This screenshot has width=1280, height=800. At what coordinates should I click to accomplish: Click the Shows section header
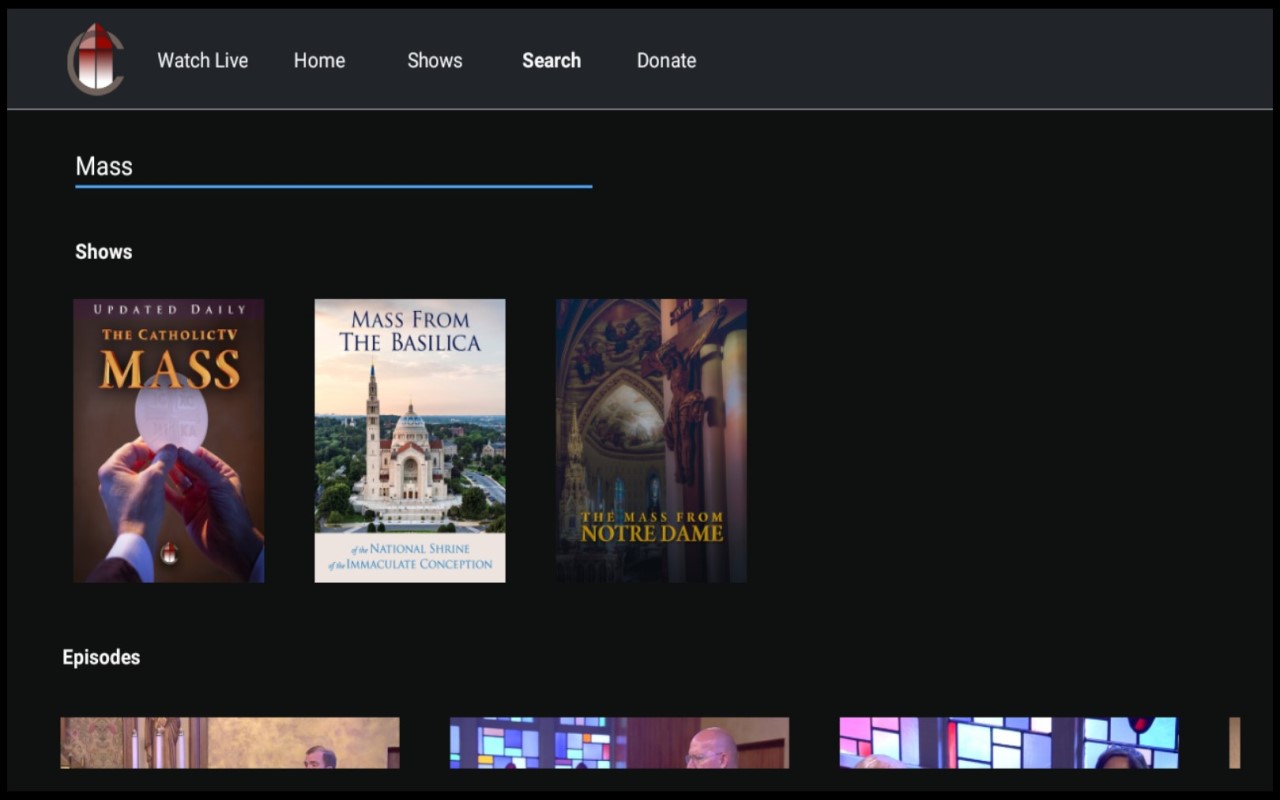click(x=103, y=251)
